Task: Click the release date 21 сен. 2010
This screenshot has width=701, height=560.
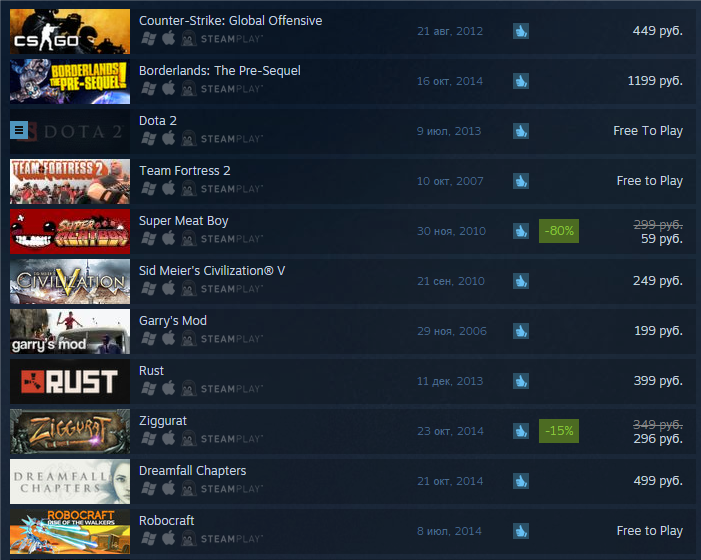Action: 451,281
